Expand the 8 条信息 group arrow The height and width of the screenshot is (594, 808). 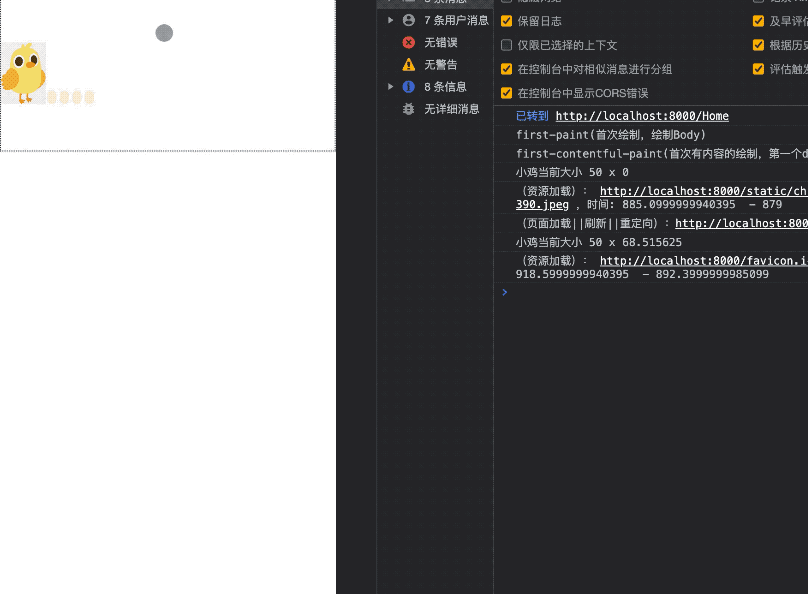click(391, 87)
